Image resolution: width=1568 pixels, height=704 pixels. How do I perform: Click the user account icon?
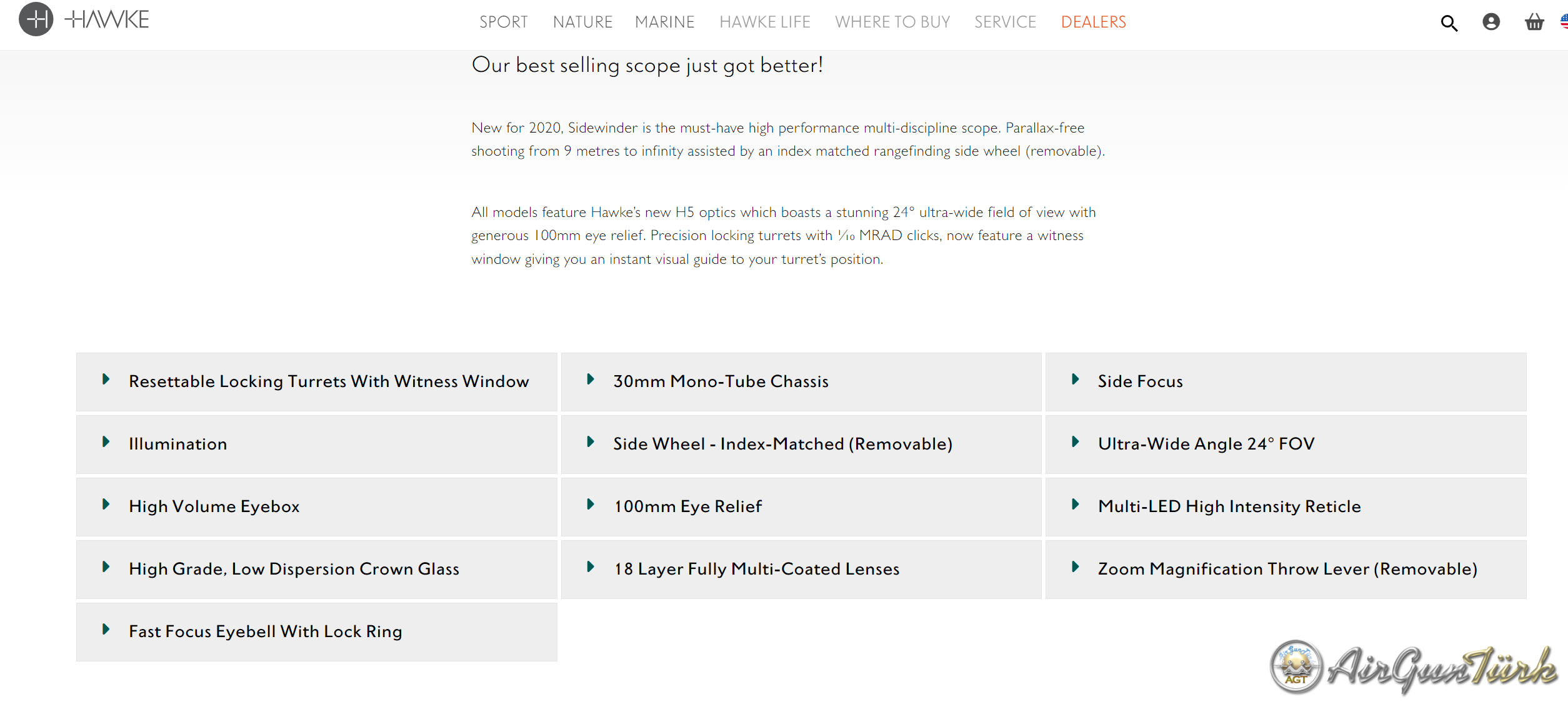pos(1491,23)
